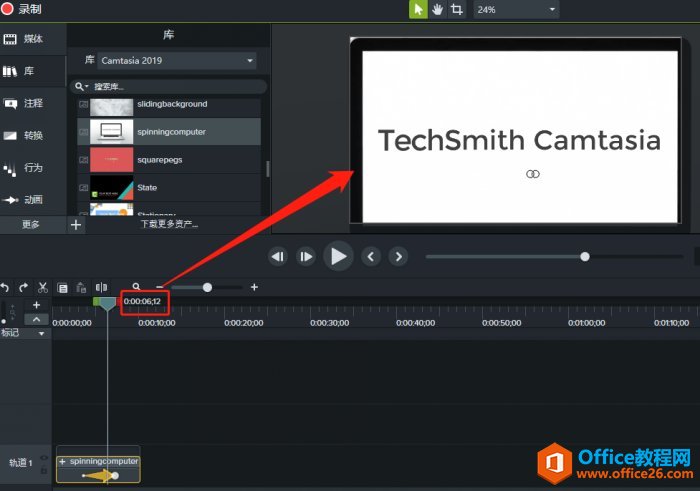
Task: Click the preview playback progress slider handle
Action: tap(585, 257)
